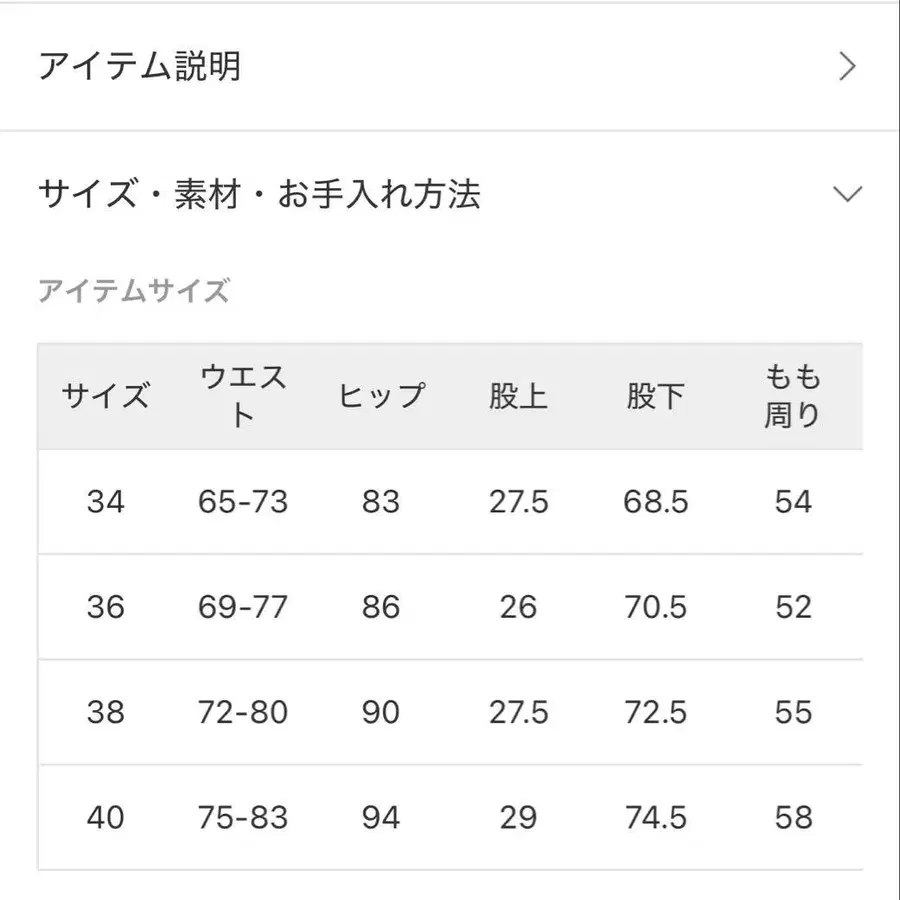This screenshot has height=900, width=900.
Task: Click size 38 in the chart
Action: pyautogui.click(x=106, y=713)
